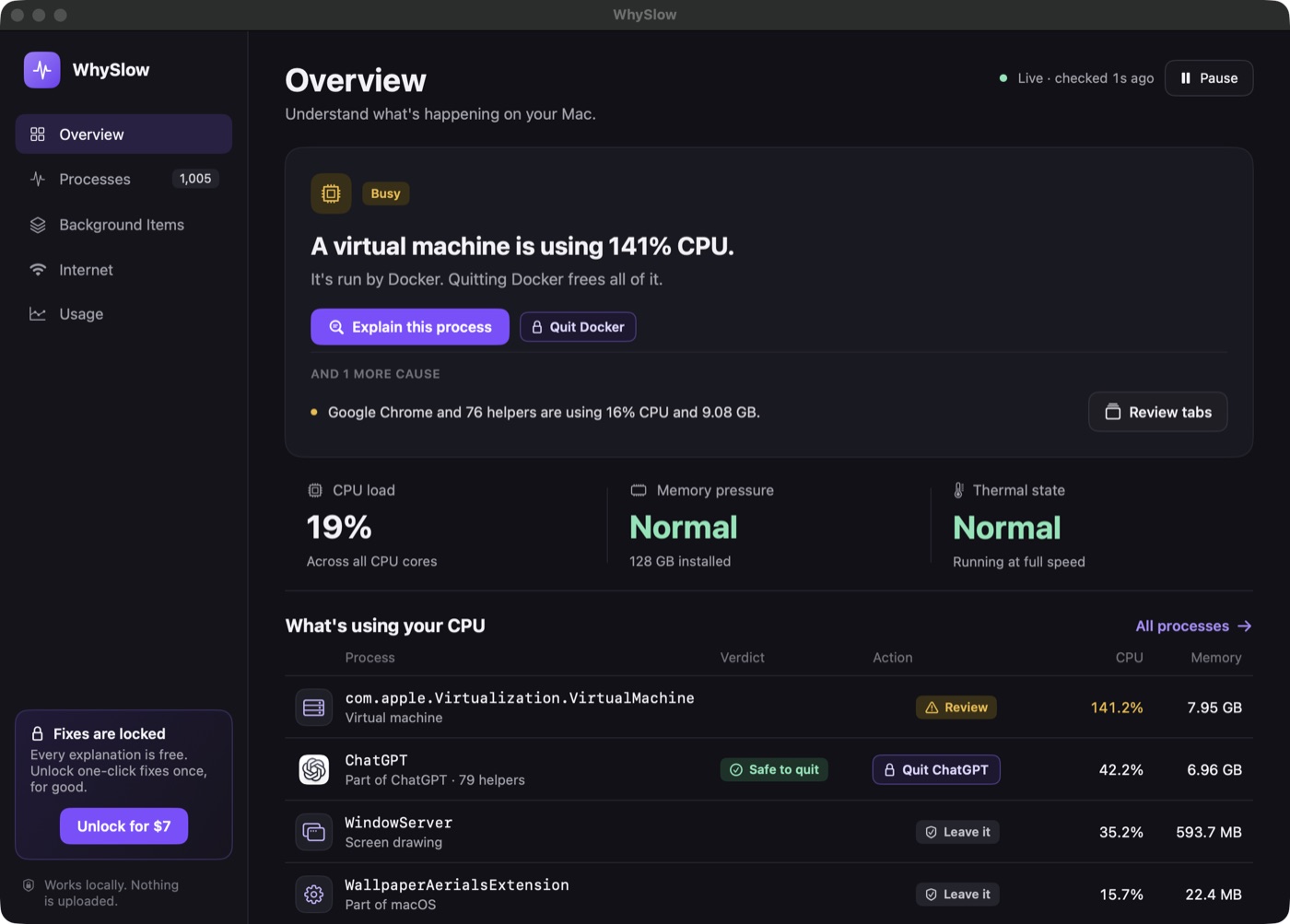Click Unlock for $7 button

pos(123,826)
